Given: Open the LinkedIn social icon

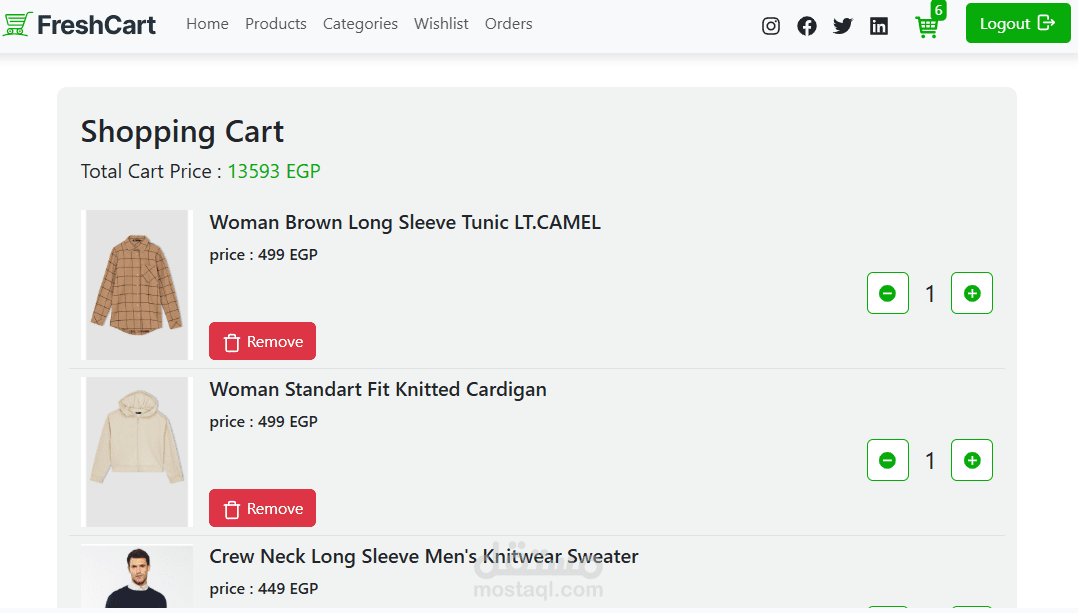Looking at the screenshot, I should [879, 26].
